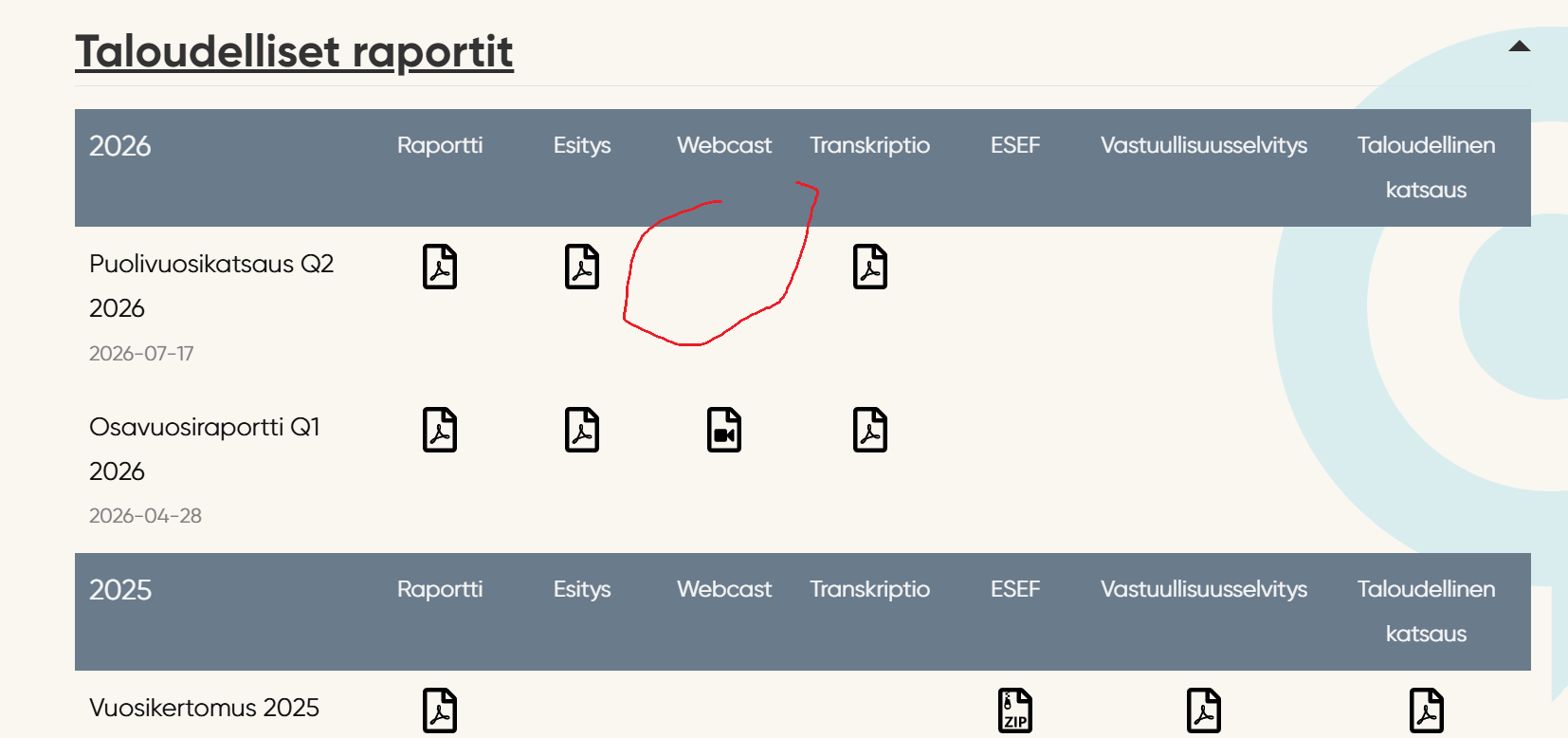Open Osavuosiraportti Q1 2026 Raportti PDF
The image size is (1568, 738).
coord(440,430)
